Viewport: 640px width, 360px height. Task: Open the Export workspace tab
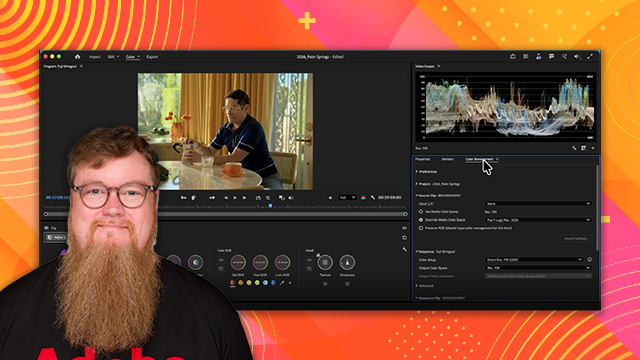152,57
